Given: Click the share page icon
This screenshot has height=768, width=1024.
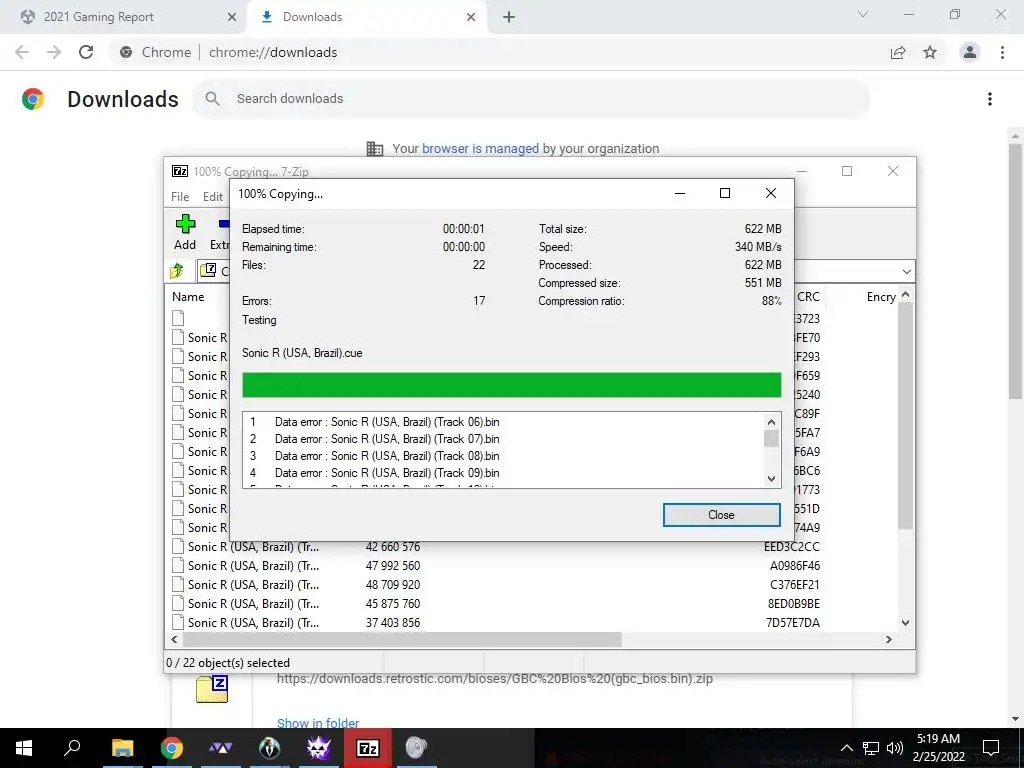Looking at the screenshot, I should coord(898,52).
